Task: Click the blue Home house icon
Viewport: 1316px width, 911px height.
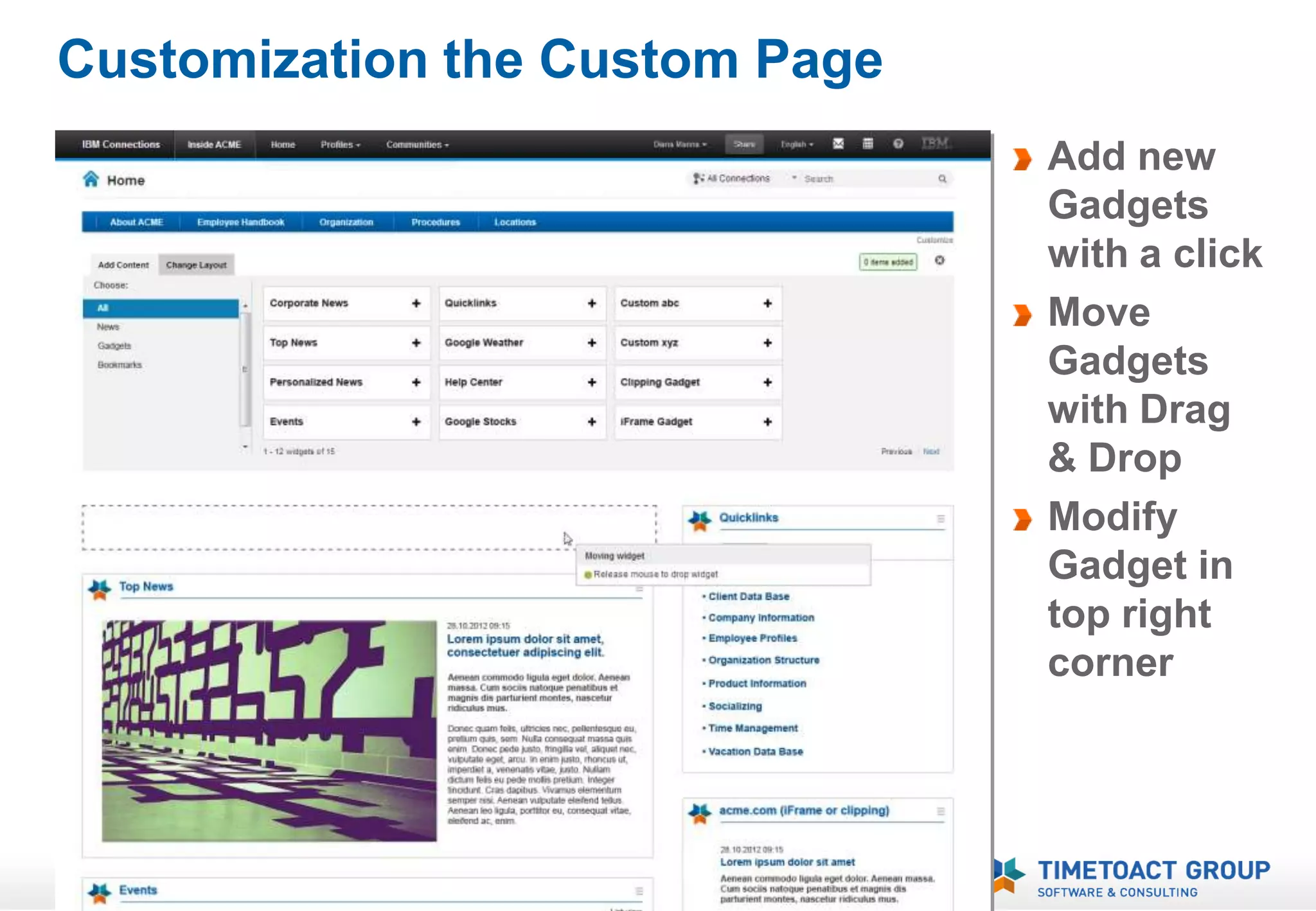Action: [91, 179]
